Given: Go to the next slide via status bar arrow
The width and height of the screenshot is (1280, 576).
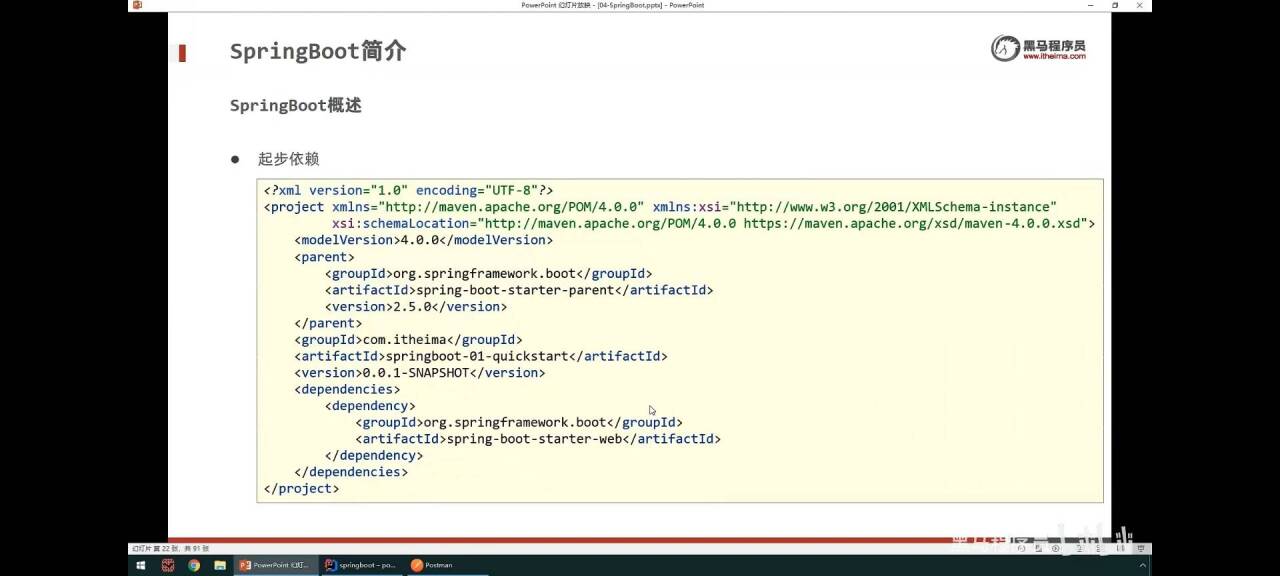Looking at the screenshot, I should (1056, 548).
